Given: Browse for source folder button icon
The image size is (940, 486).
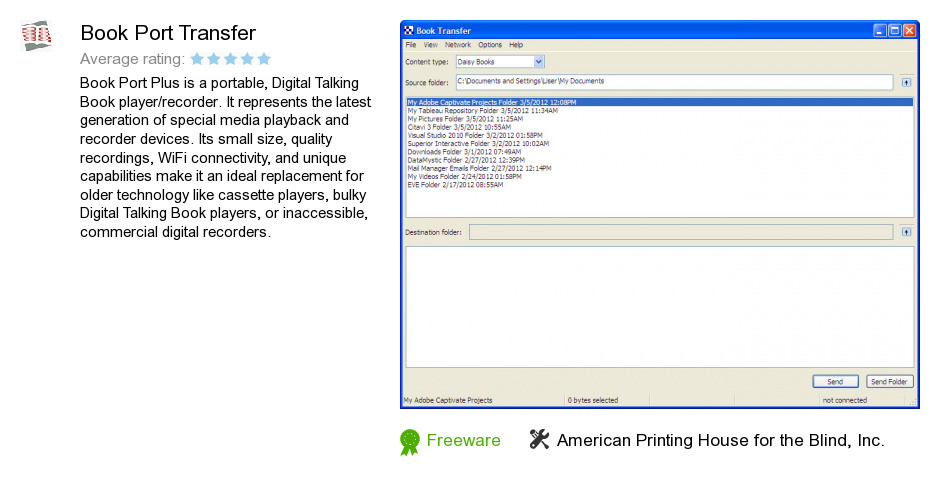Looking at the screenshot, I should pyautogui.click(x=906, y=83).
